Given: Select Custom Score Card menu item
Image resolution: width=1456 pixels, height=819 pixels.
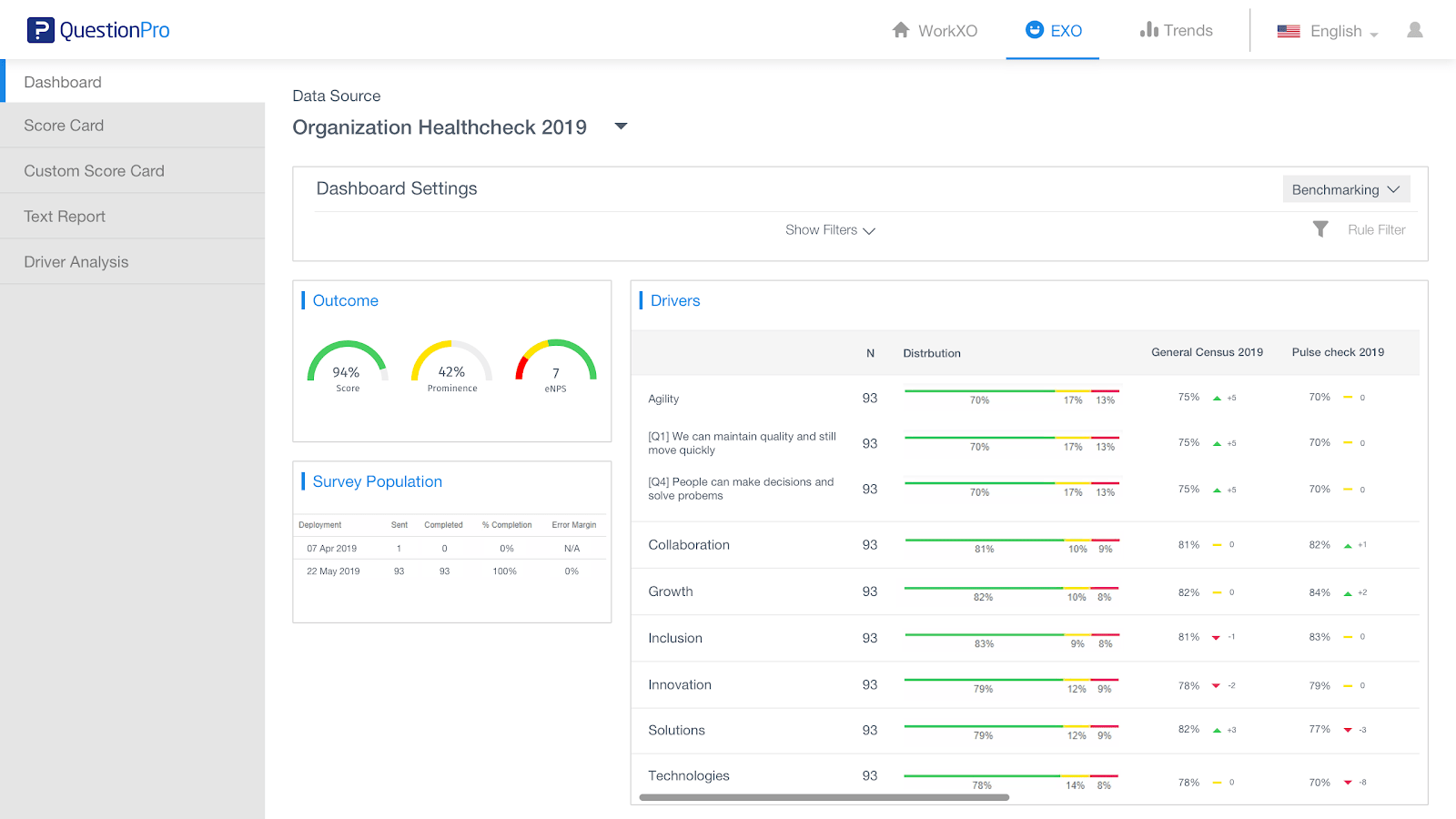Looking at the screenshot, I should (94, 171).
